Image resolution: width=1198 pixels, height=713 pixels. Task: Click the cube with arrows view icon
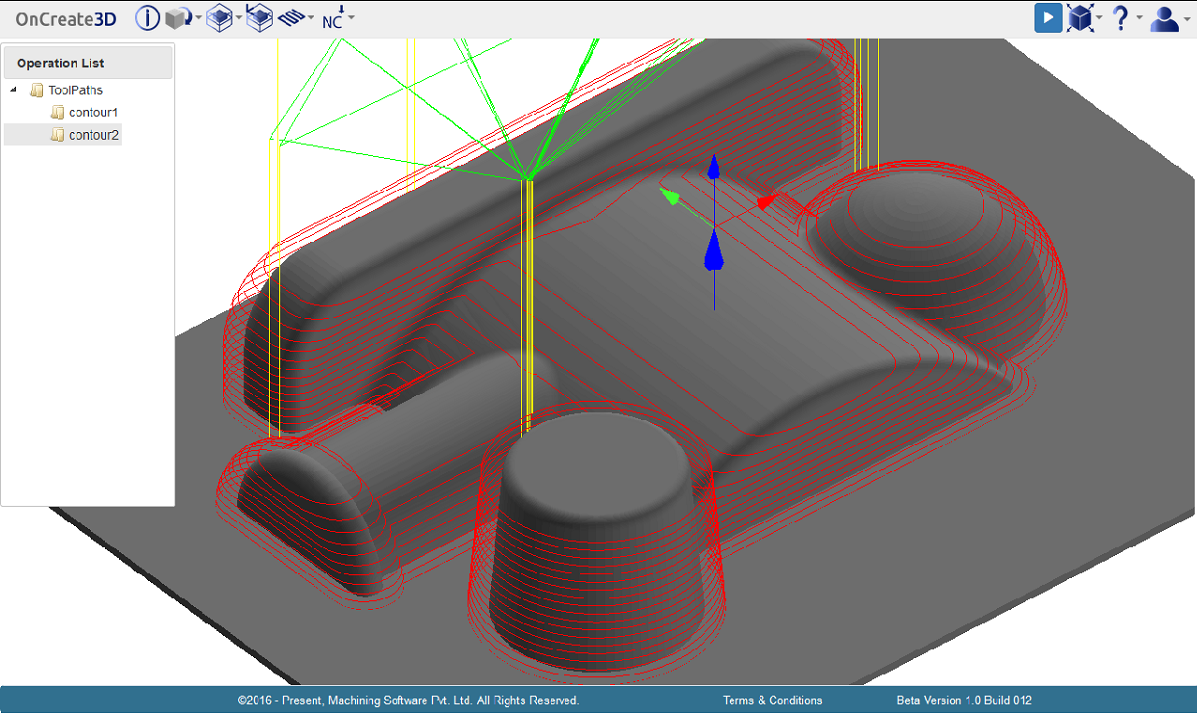click(1079, 18)
